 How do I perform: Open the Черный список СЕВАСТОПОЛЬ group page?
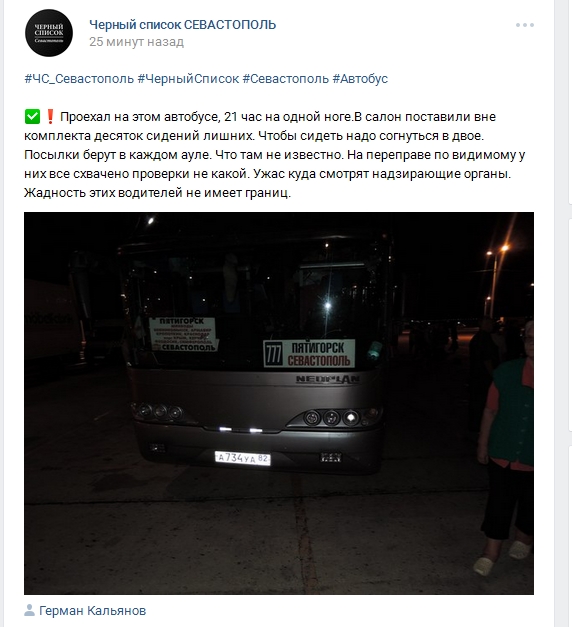182,25
